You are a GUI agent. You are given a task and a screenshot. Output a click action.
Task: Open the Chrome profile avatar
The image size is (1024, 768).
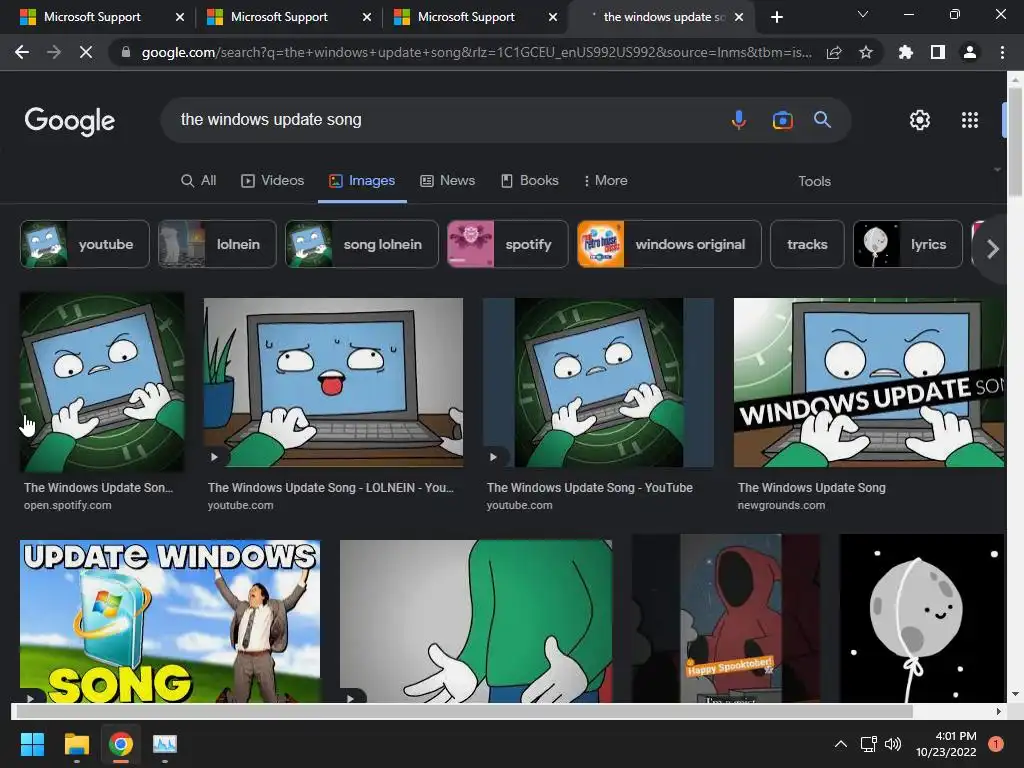(x=970, y=52)
